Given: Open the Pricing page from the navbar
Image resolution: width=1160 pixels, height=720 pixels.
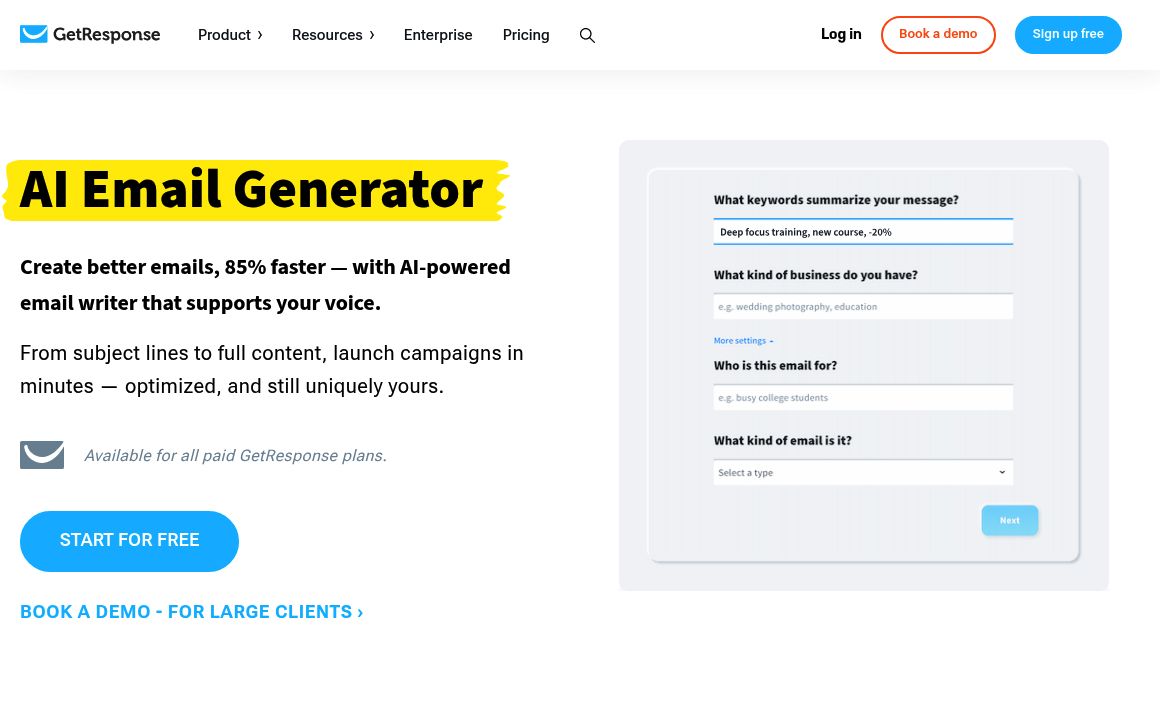Looking at the screenshot, I should 526,35.
